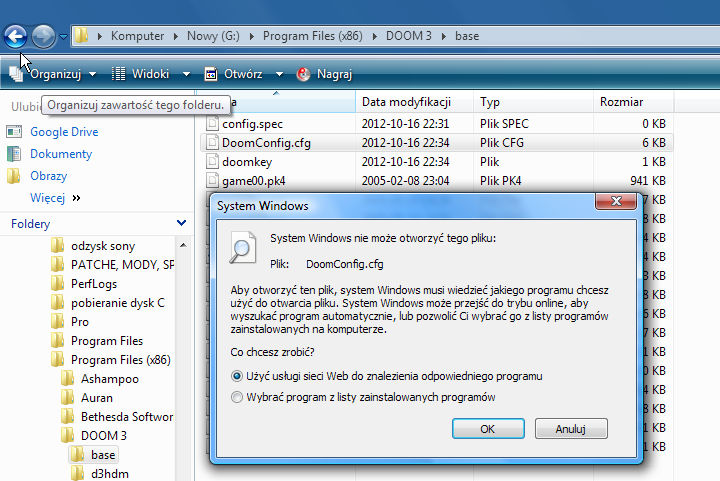The height and width of the screenshot is (481, 720).
Task: Click the PerfLogs folder icon
Action: [57, 284]
